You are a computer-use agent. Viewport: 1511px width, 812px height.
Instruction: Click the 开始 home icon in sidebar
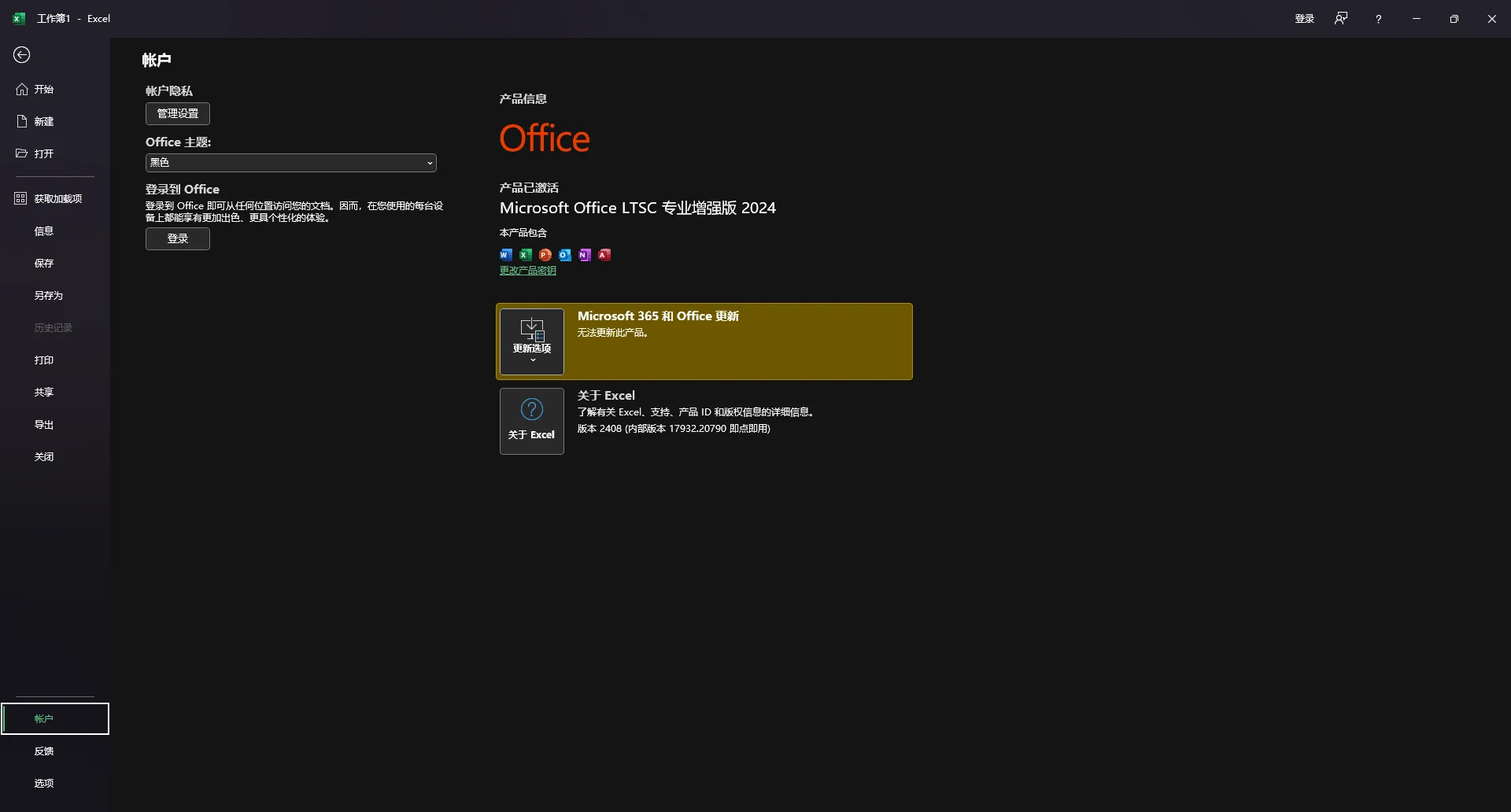22,89
